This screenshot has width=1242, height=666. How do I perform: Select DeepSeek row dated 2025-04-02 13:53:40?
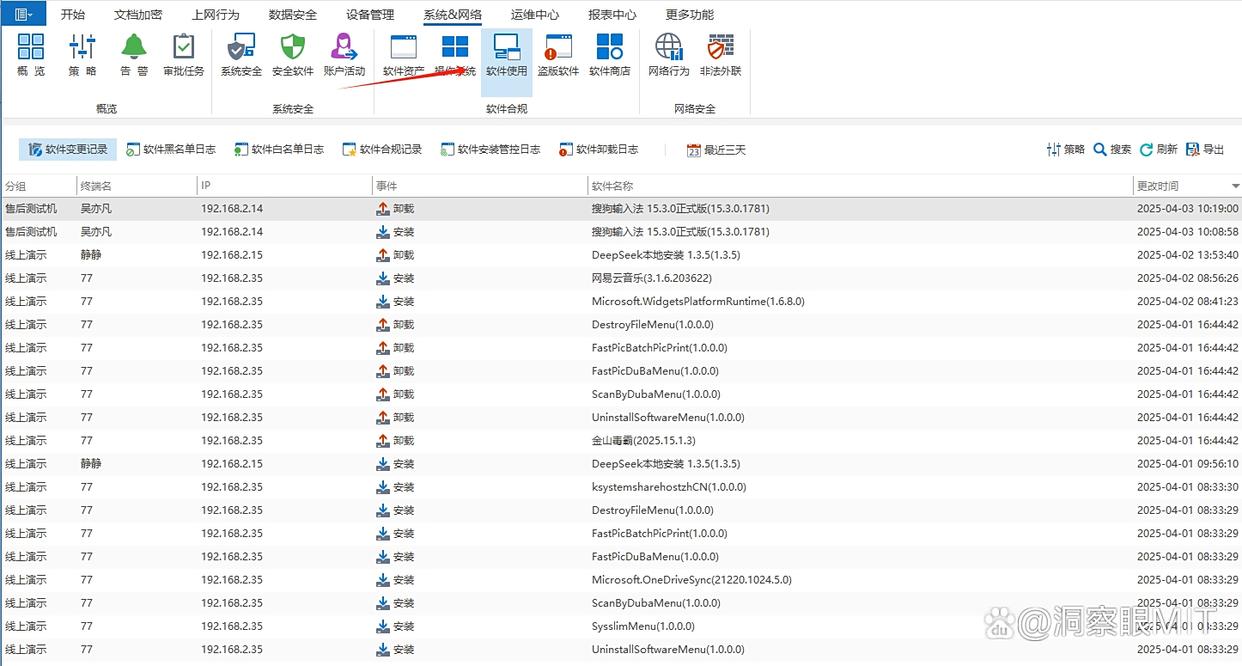point(621,255)
